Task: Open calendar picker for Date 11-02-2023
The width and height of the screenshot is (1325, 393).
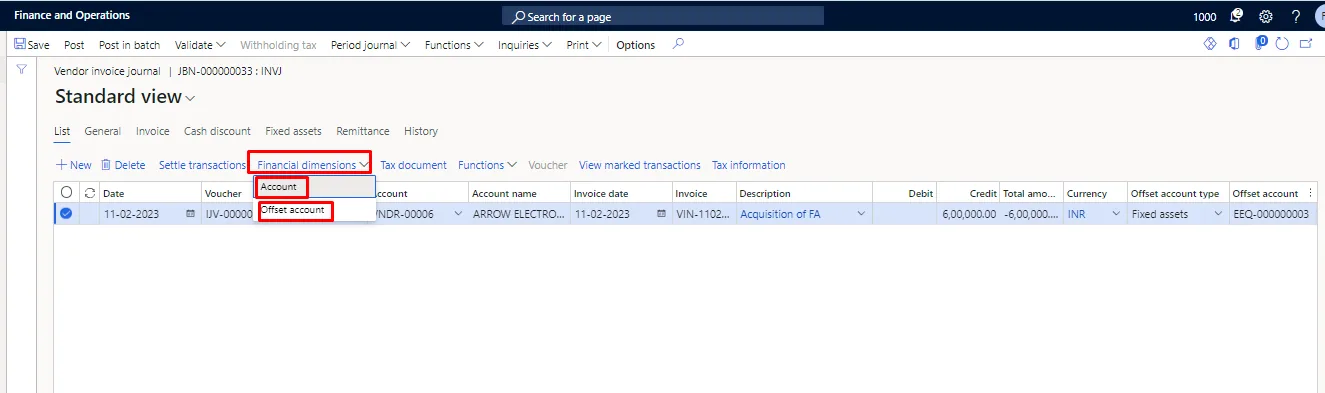Action: coord(191,214)
